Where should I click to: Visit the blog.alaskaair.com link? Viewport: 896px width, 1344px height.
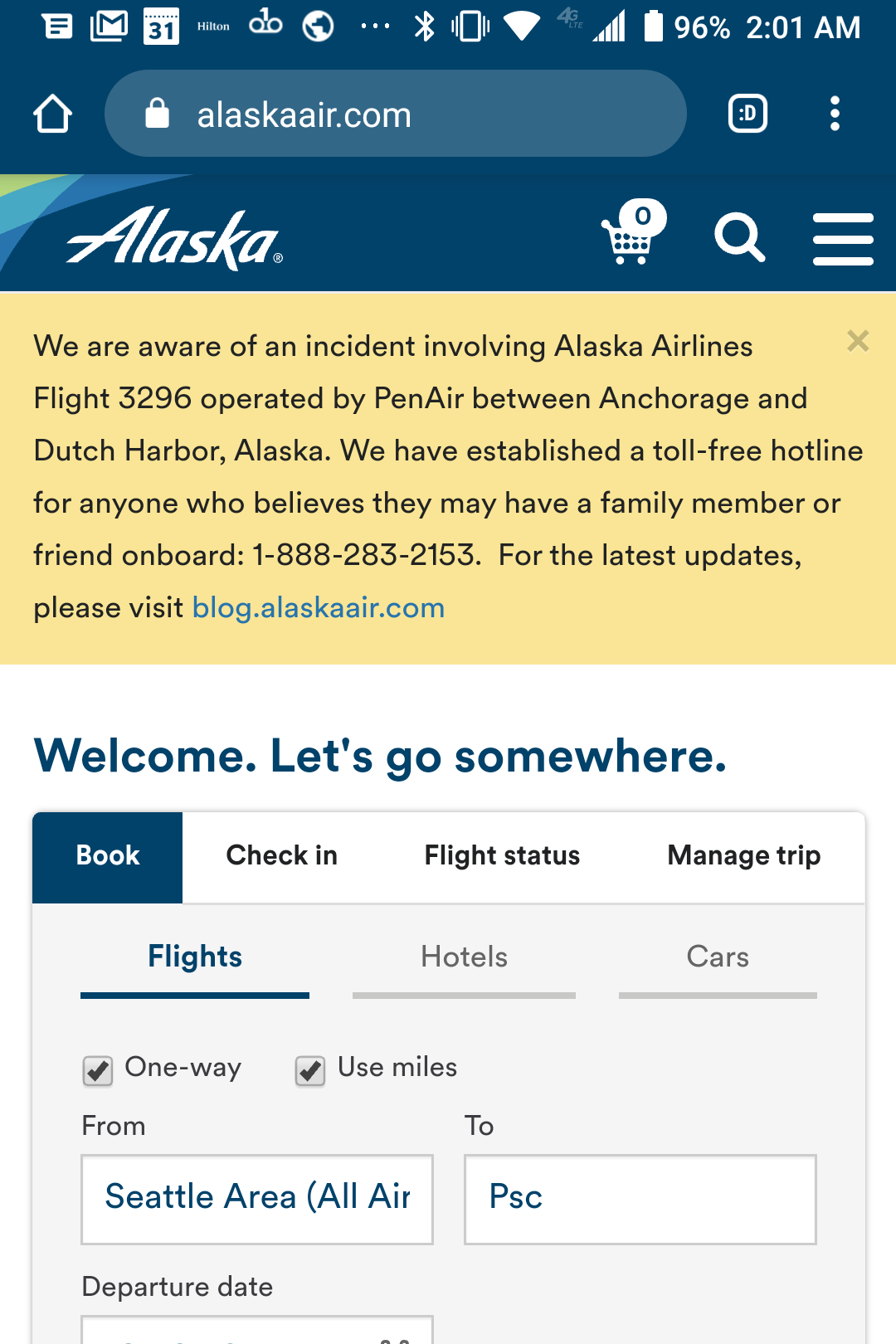[x=319, y=608]
